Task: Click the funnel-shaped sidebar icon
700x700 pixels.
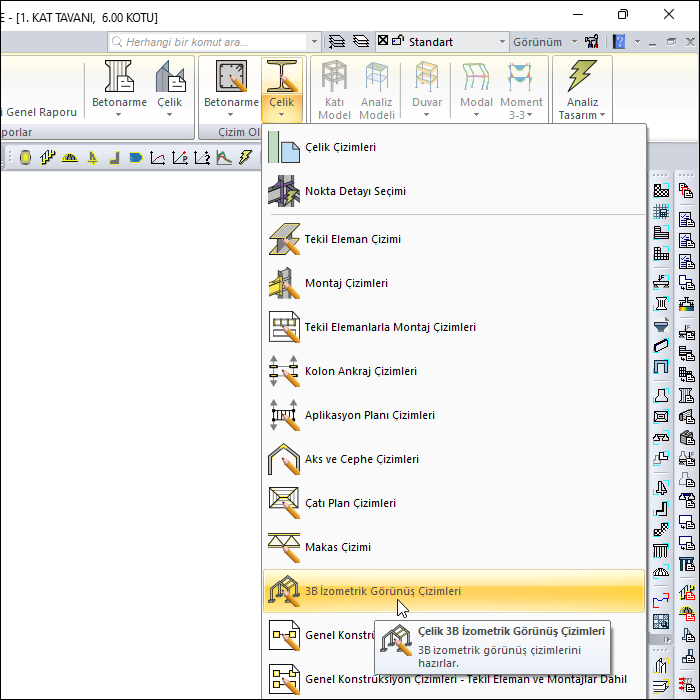Action: tap(661, 325)
